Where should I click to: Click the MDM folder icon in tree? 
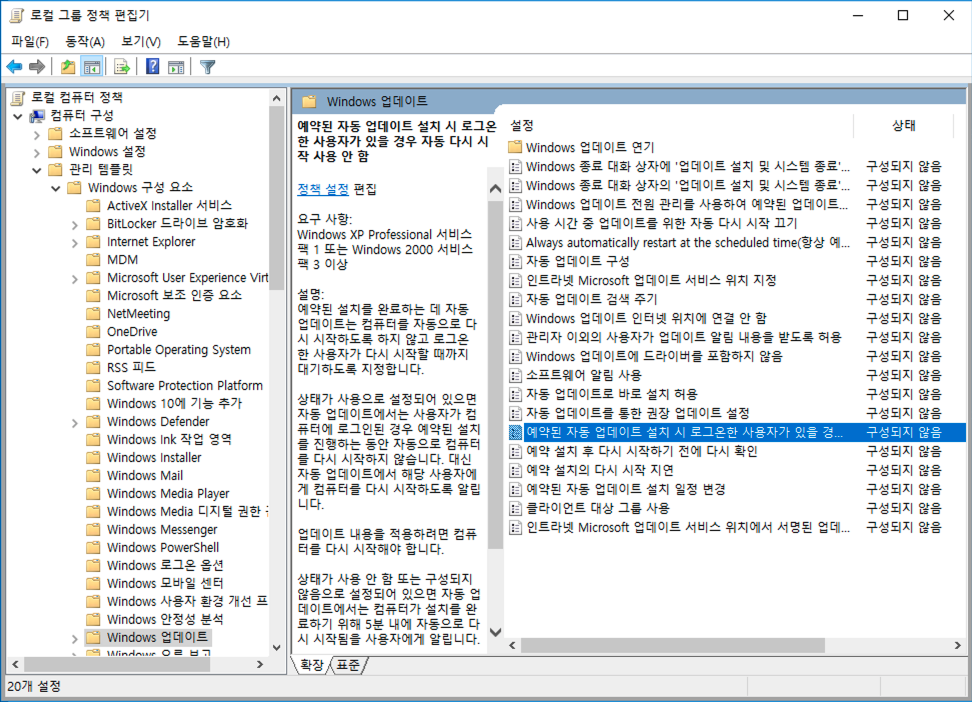tap(93, 259)
